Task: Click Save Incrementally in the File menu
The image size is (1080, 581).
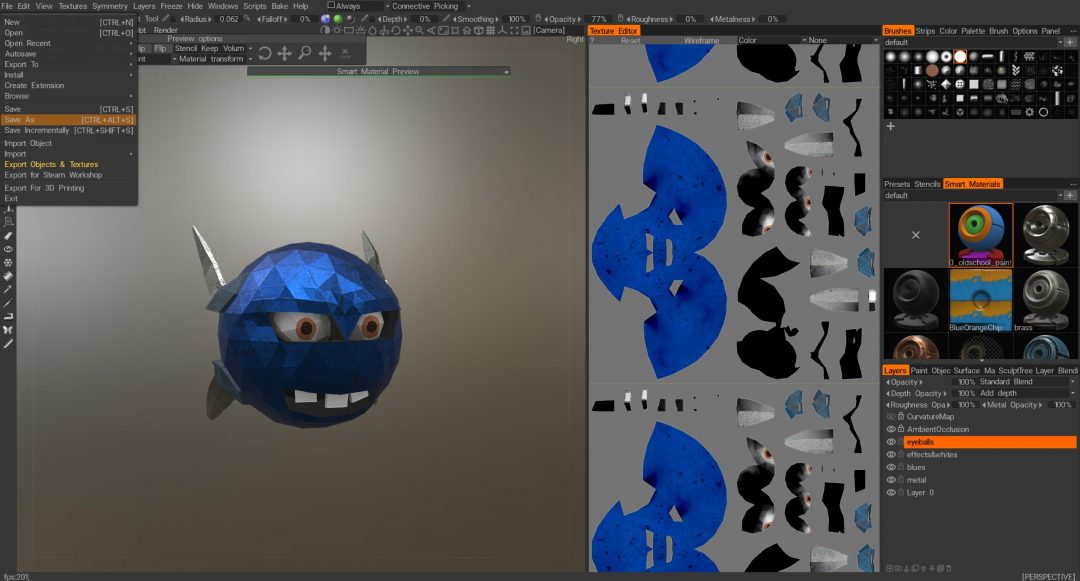Action: (68, 130)
